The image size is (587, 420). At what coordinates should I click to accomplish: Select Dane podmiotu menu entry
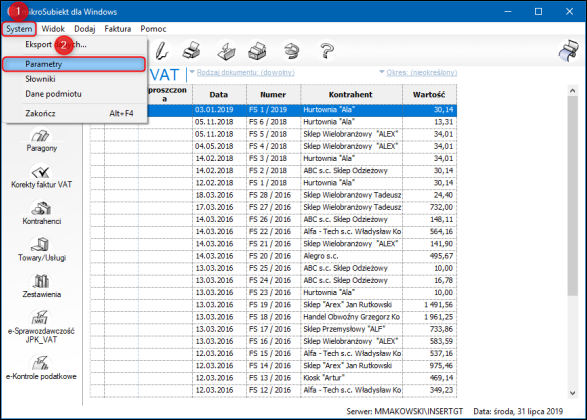click(53, 94)
